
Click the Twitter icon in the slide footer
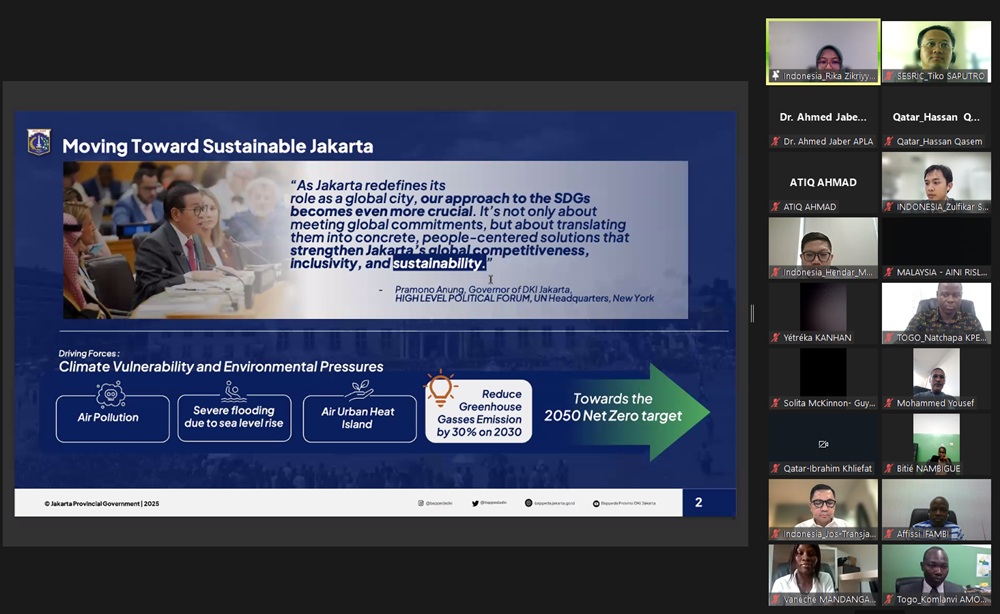coord(474,503)
